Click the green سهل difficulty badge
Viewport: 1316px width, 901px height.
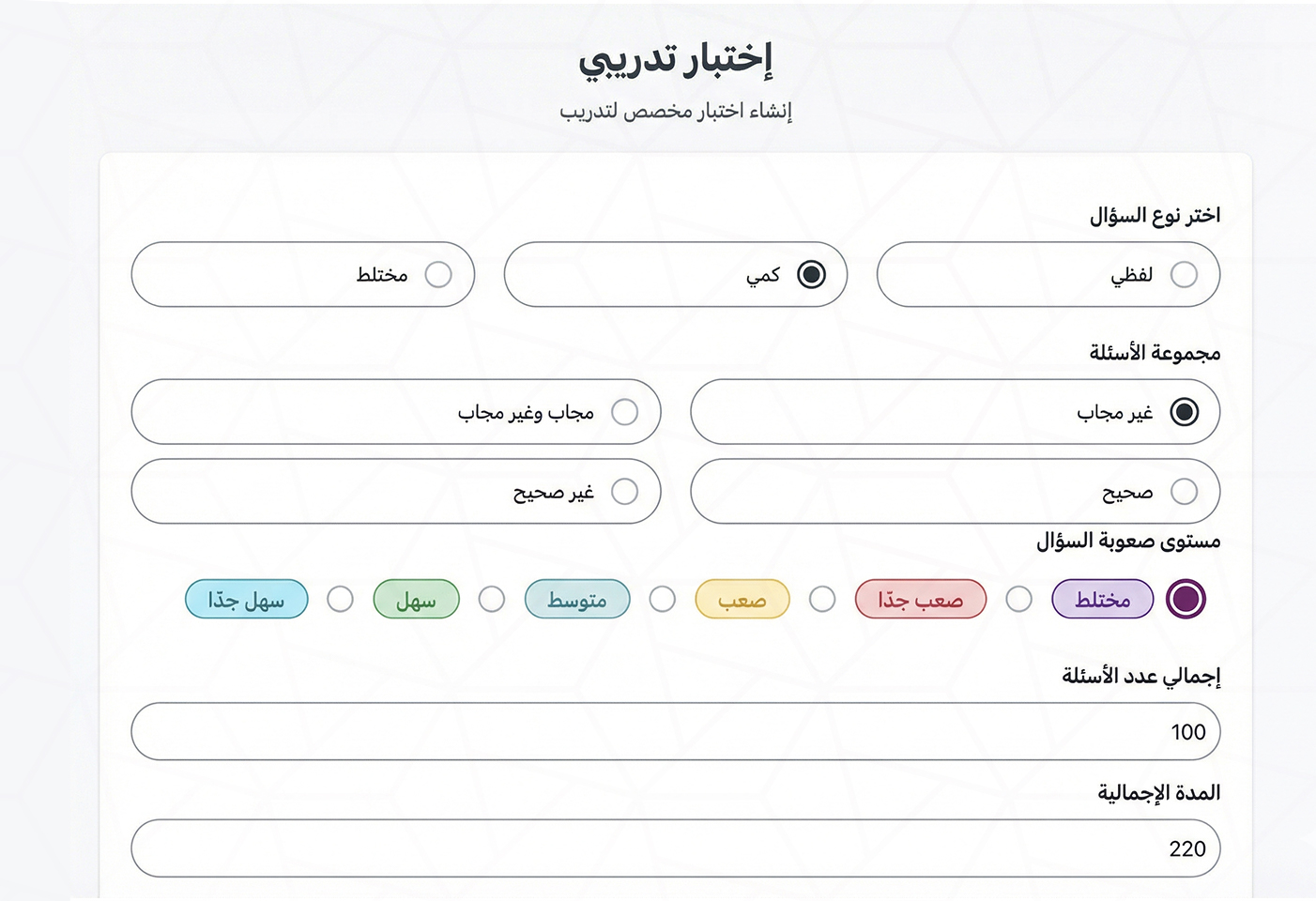pos(416,599)
